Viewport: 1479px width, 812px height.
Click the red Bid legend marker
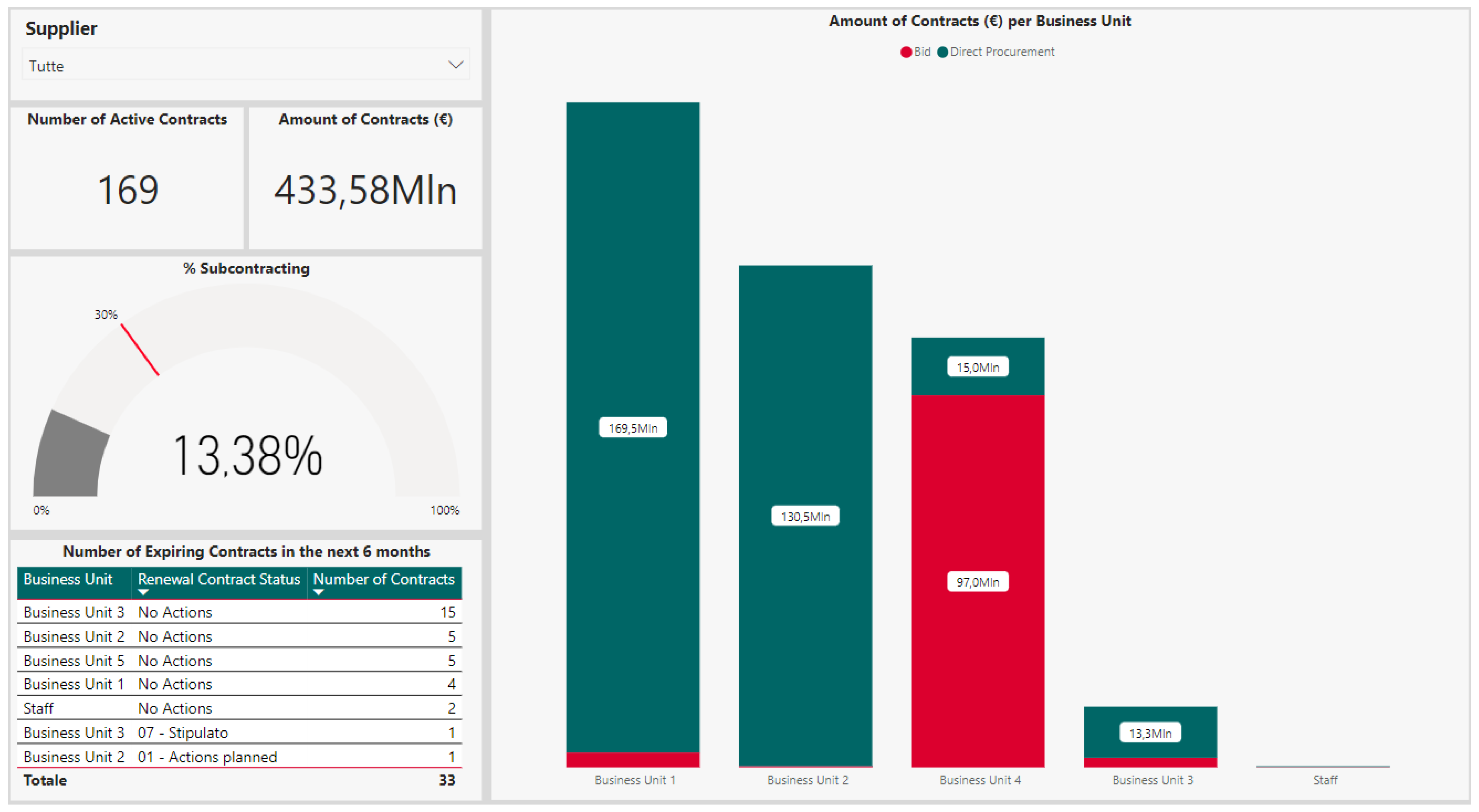906,52
